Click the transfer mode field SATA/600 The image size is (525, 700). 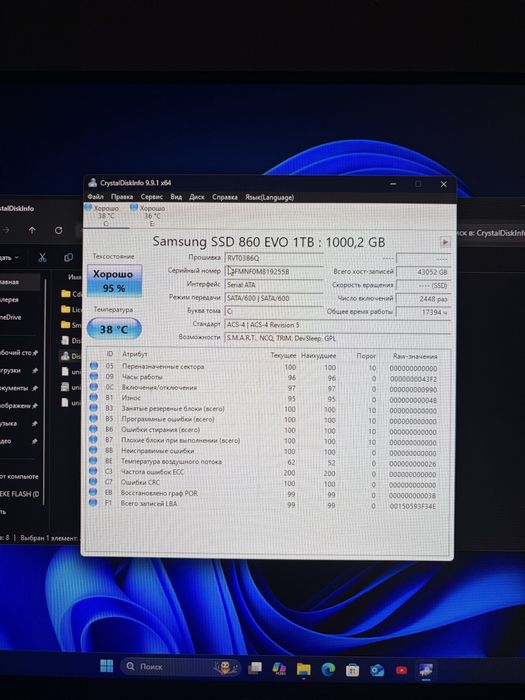[x=274, y=298]
